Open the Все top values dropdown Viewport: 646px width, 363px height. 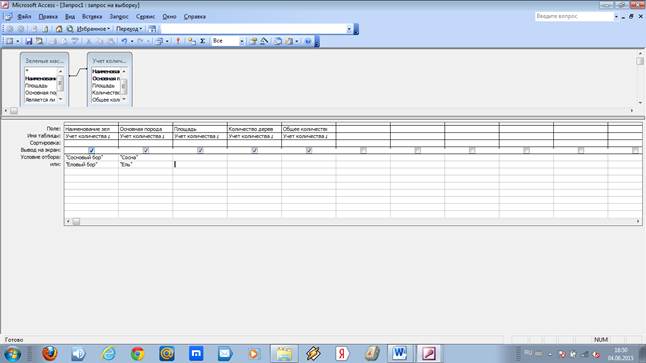[241, 41]
